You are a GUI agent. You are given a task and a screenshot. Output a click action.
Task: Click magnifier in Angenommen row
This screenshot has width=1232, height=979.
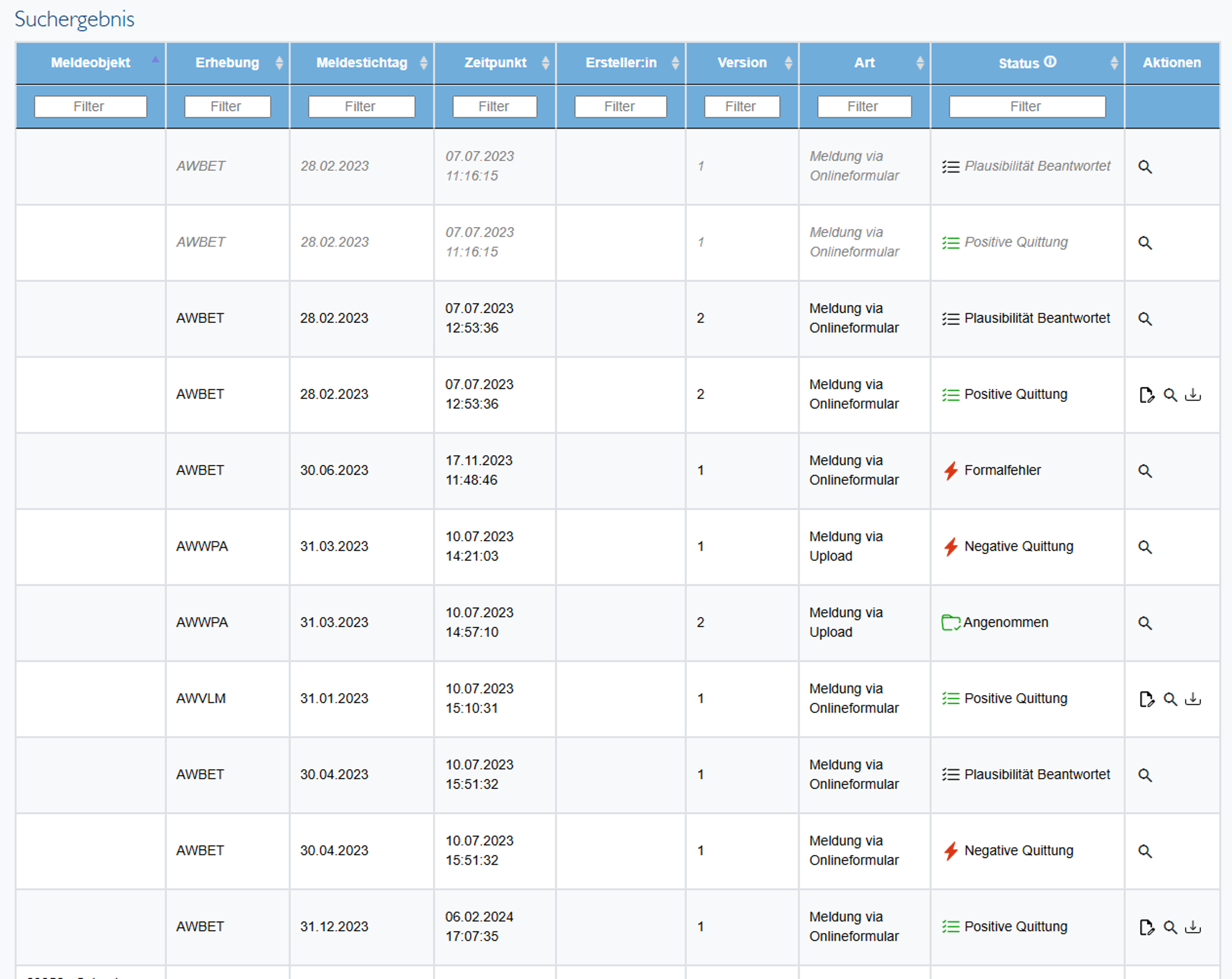point(1145,623)
